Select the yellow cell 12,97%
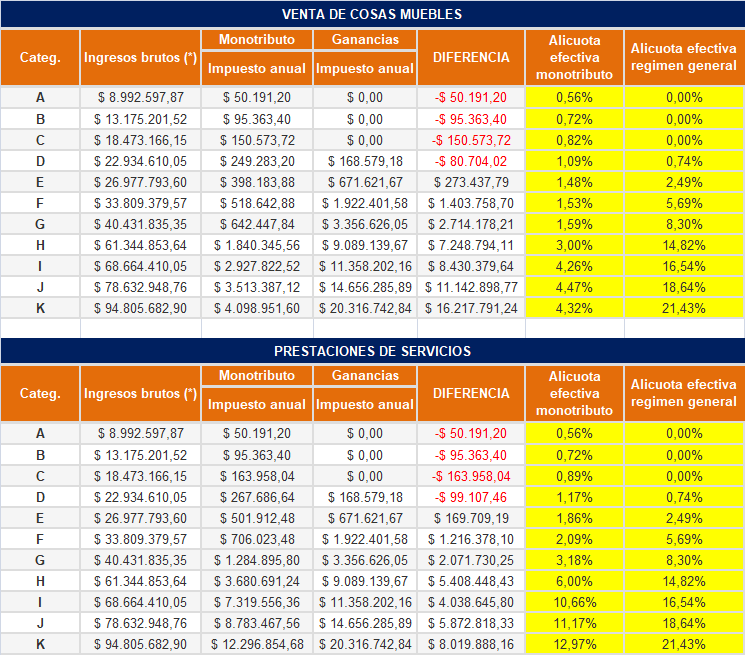The height and width of the screenshot is (655, 745). [x=574, y=645]
